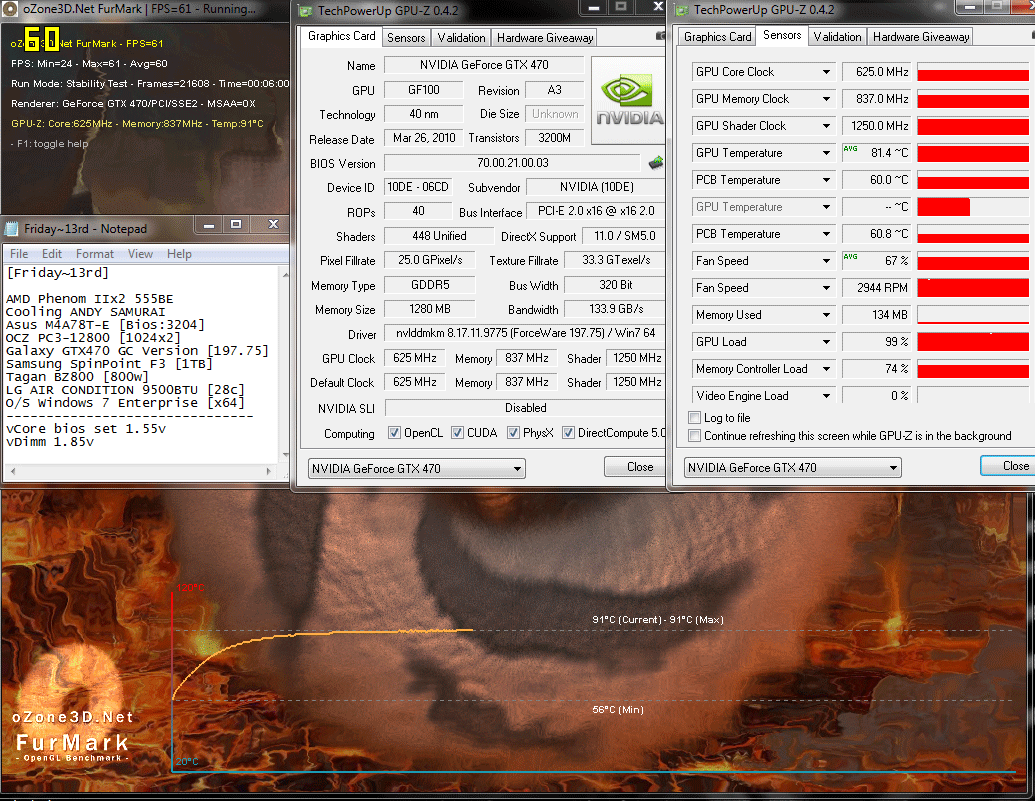Enable Continue refreshing in background checkbox
1035x801 pixels.
(694, 436)
